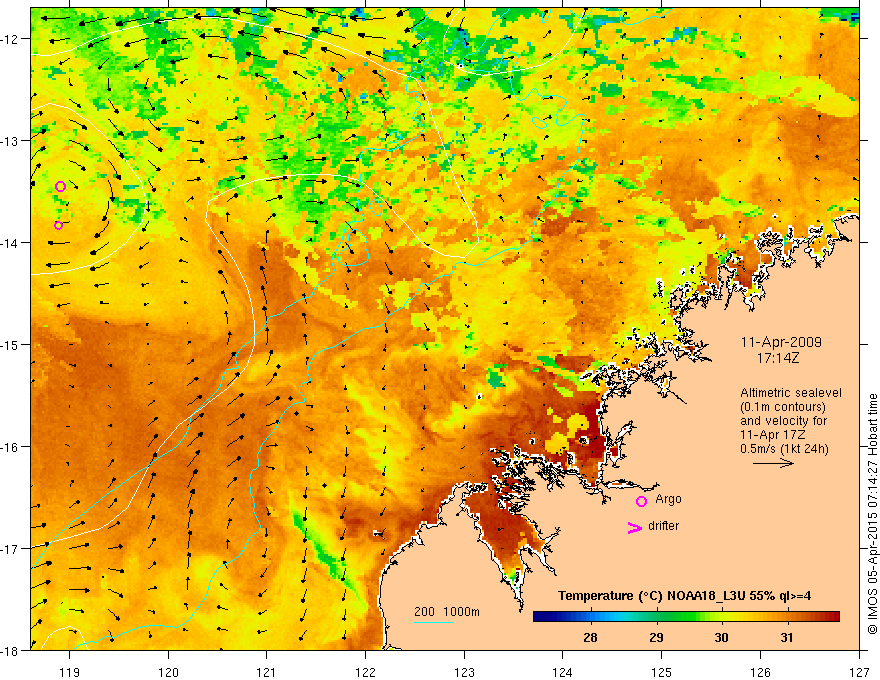Click the 'Altimetric sealevel' caption text
Viewport: 880px width, 680px height.
pyautogui.click(x=790, y=393)
